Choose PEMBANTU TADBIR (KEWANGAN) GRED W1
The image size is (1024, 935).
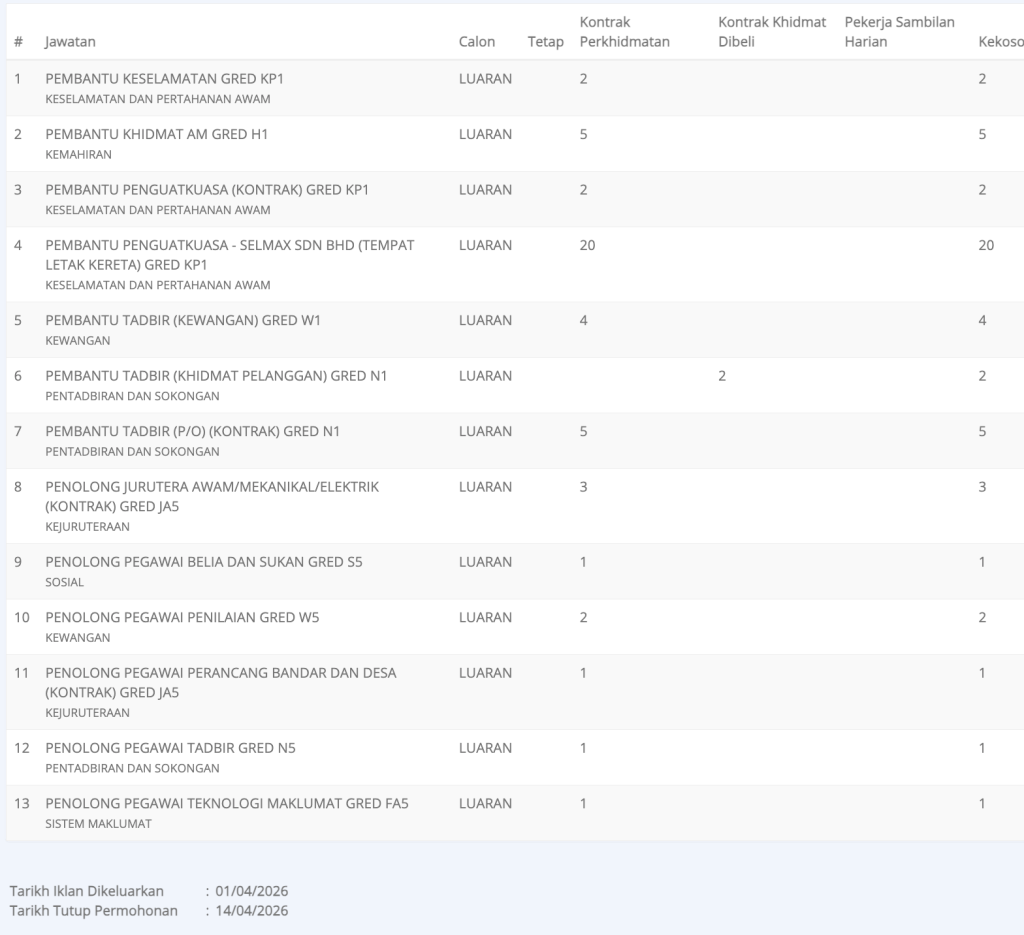(183, 320)
